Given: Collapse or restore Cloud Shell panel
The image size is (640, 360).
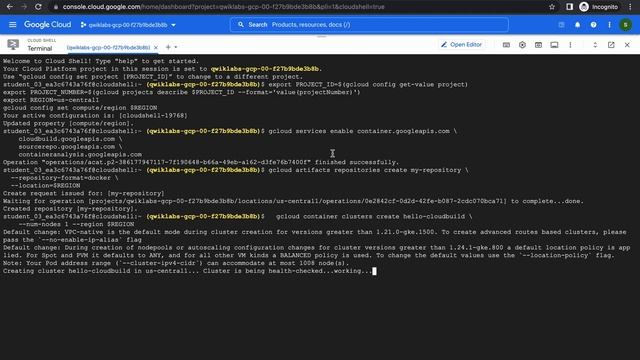Looking at the screenshot, I should coord(595,45).
